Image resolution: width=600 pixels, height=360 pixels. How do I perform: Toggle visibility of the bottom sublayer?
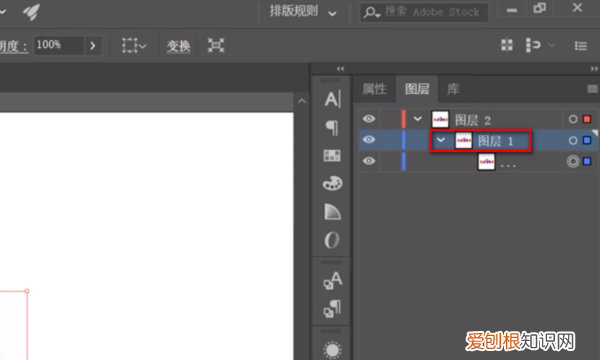pos(368,161)
